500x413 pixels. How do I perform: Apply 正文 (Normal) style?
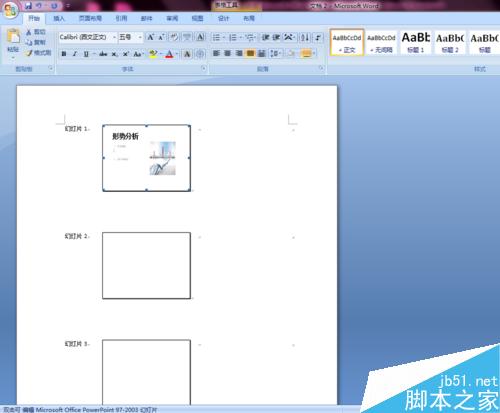347,42
